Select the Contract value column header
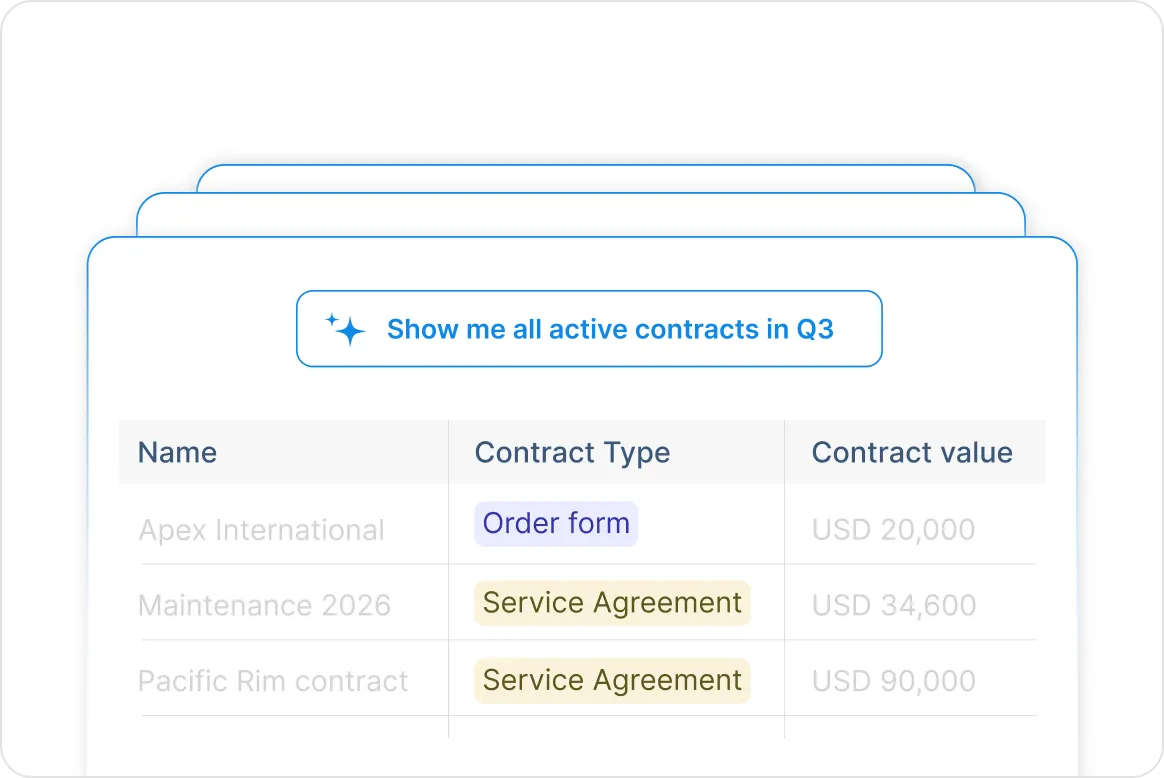 click(x=912, y=452)
